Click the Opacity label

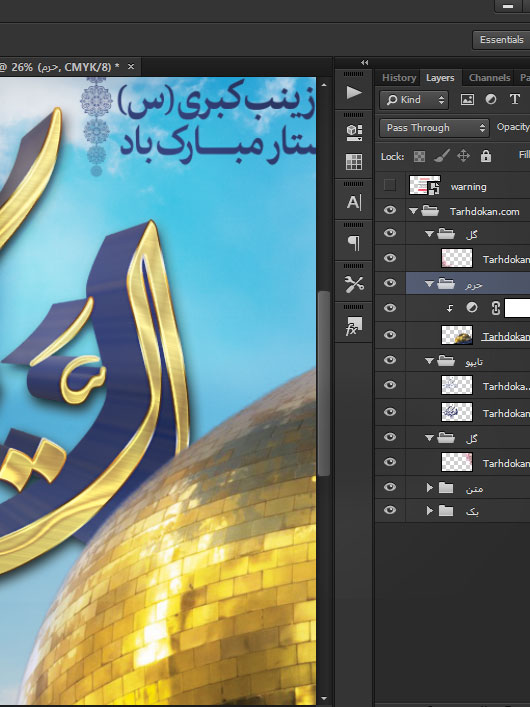[513, 128]
